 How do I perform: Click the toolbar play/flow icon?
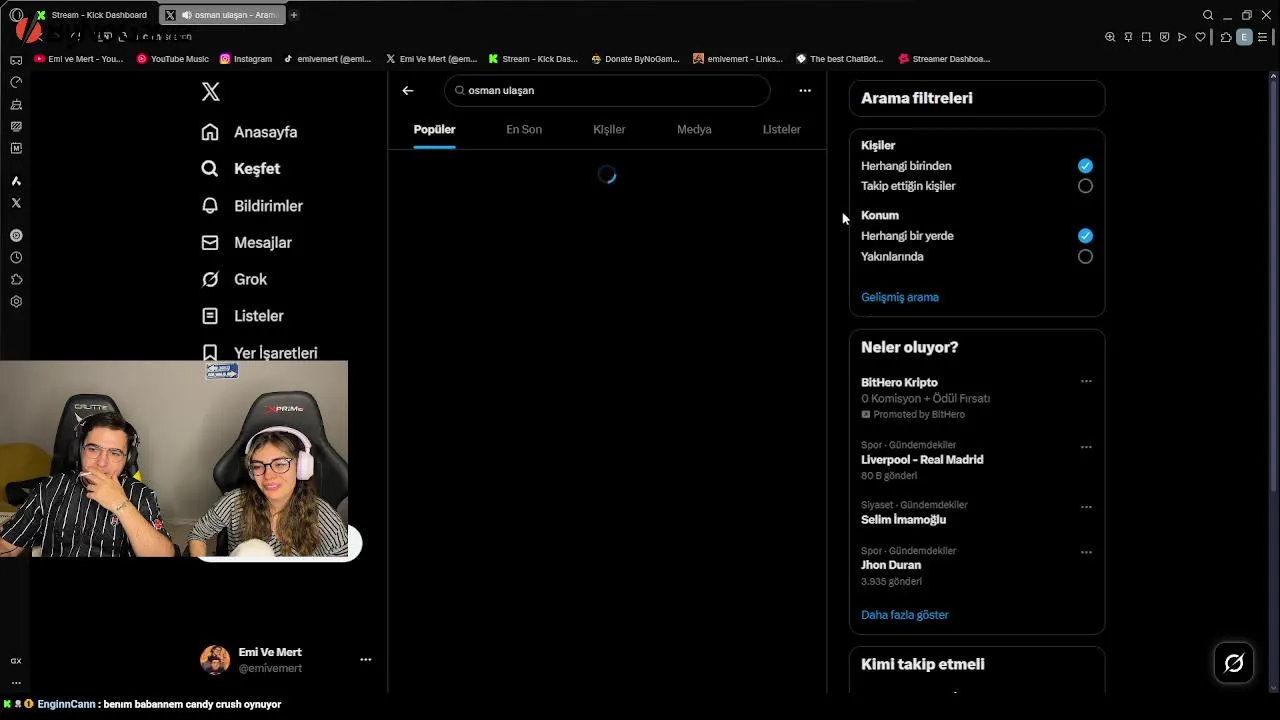pyautogui.click(x=1182, y=37)
